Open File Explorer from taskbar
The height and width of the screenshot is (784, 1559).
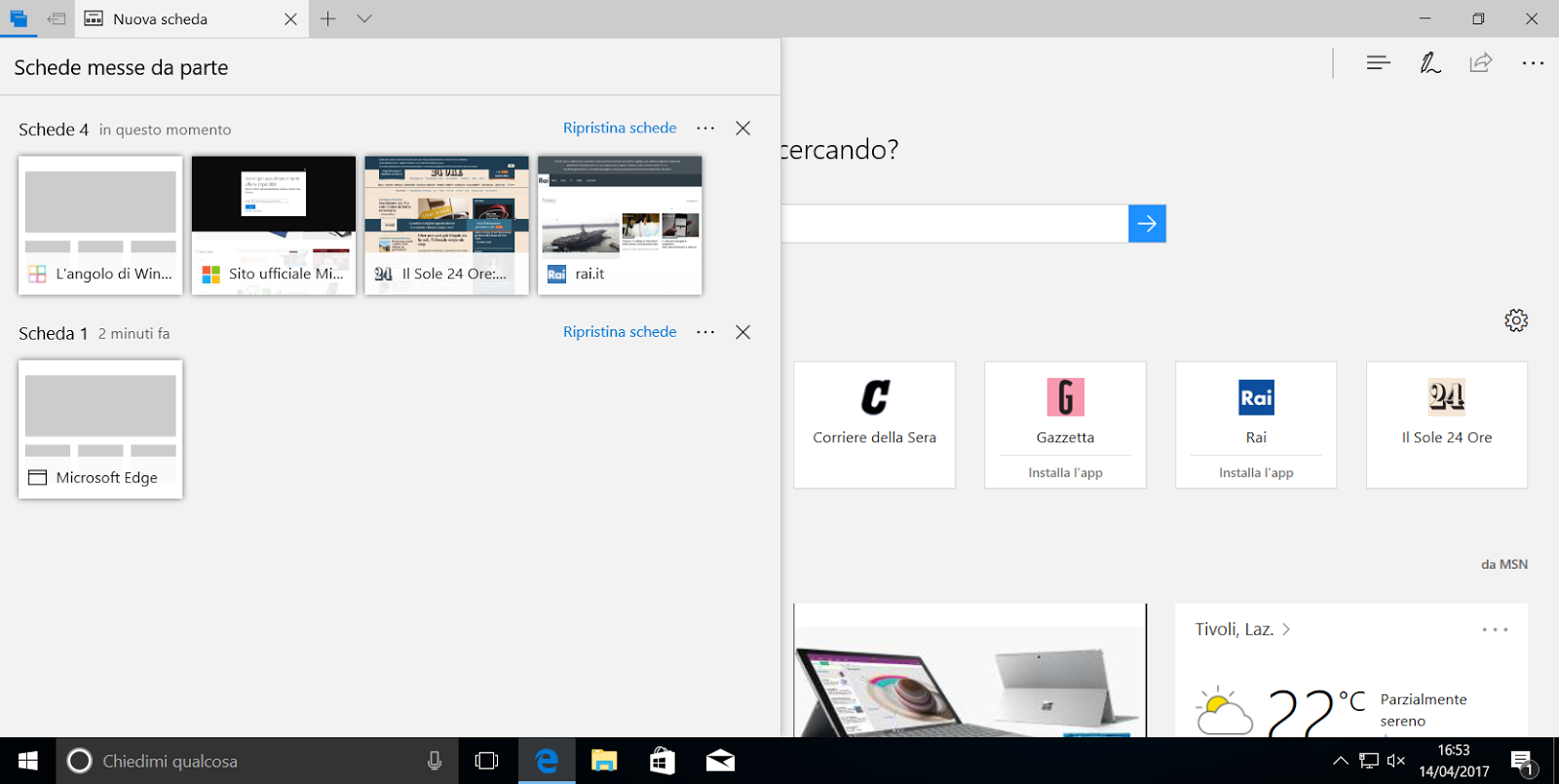pyautogui.click(x=604, y=761)
